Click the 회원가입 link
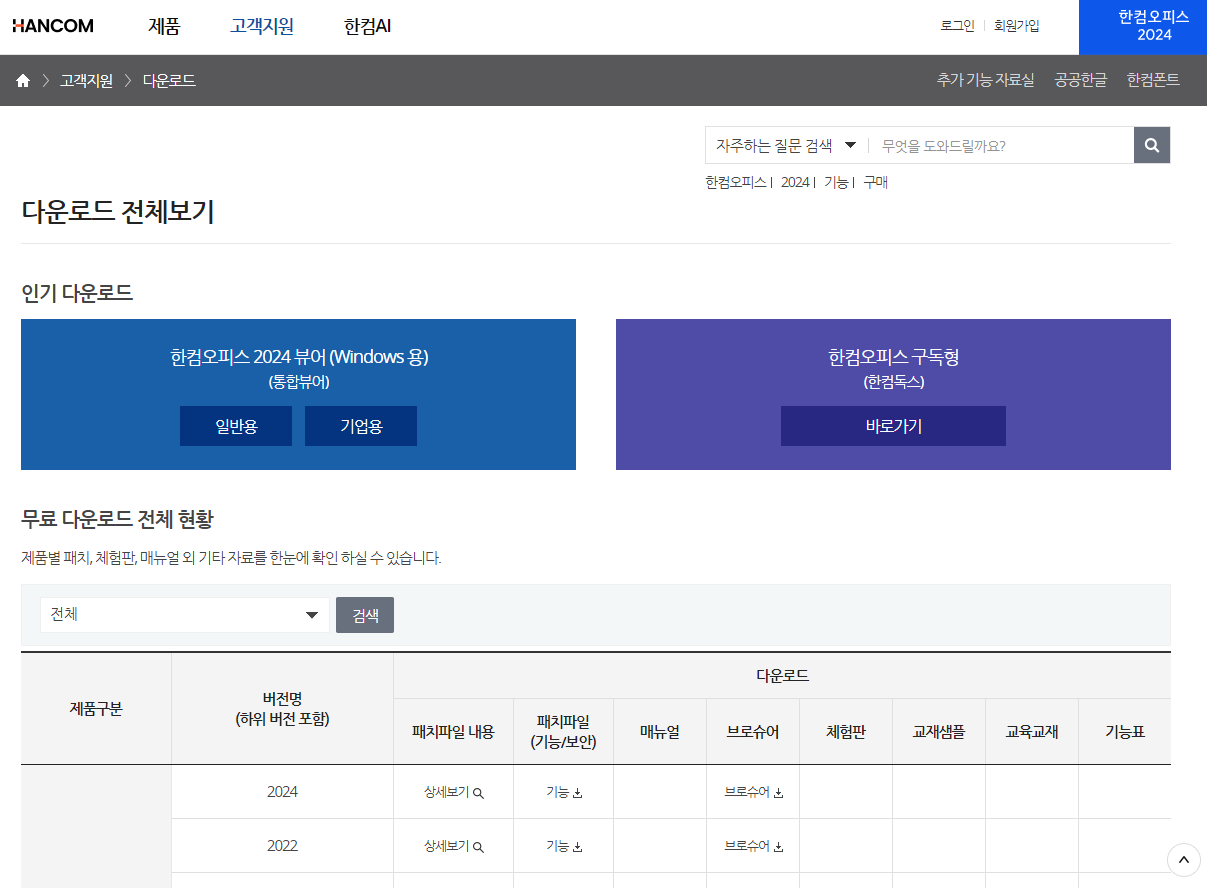Screen dimensions: 1207x888 (x=1017, y=26)
